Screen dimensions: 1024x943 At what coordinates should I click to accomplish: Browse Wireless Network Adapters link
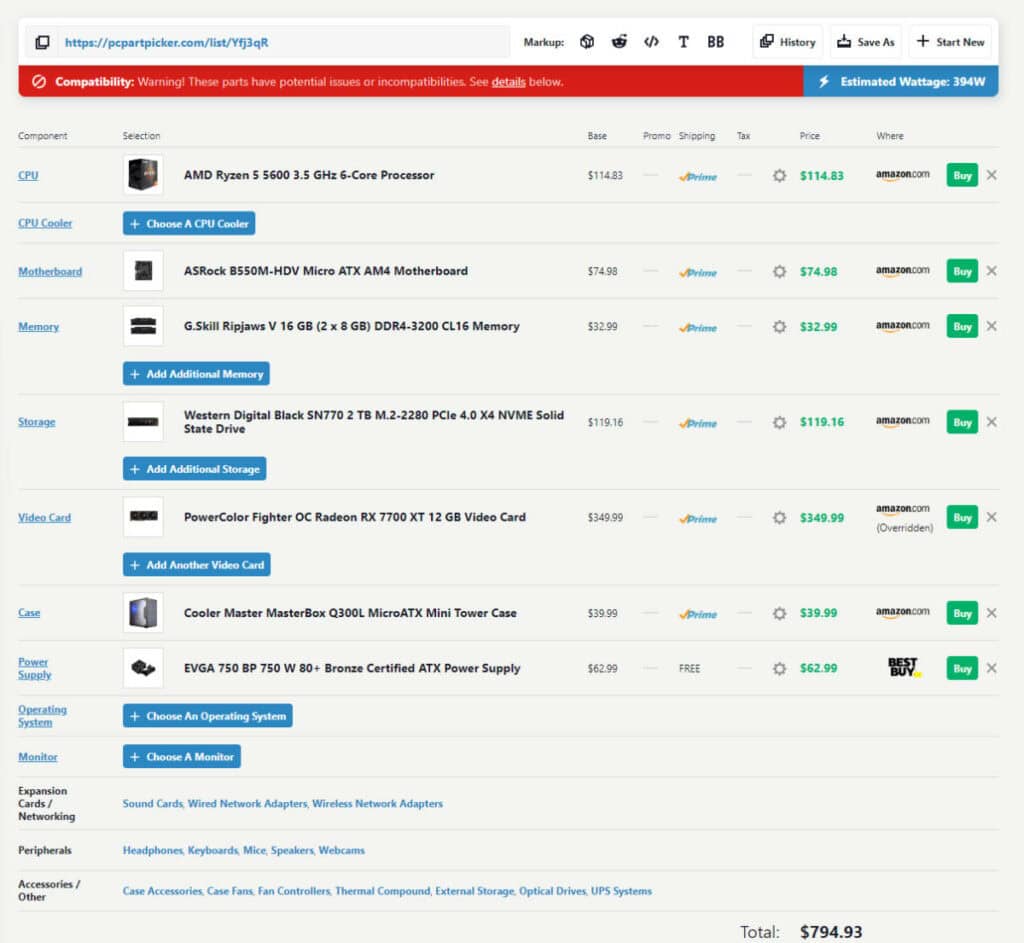click(x=377, y=803)
